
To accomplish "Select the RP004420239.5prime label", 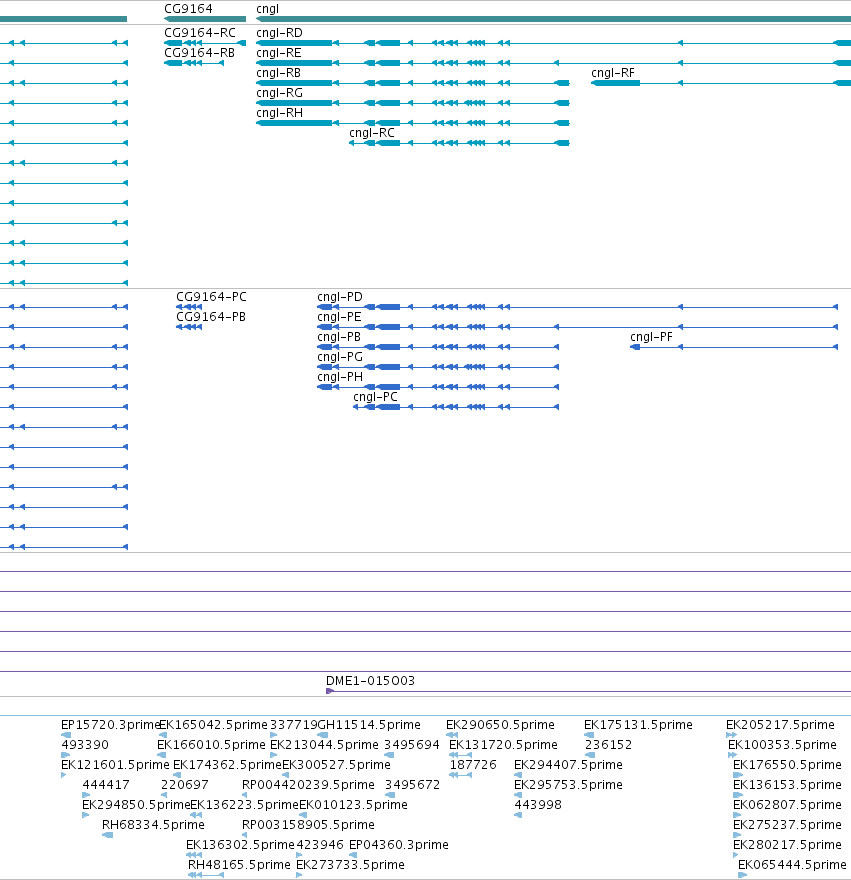I will [x=308, y=785].
